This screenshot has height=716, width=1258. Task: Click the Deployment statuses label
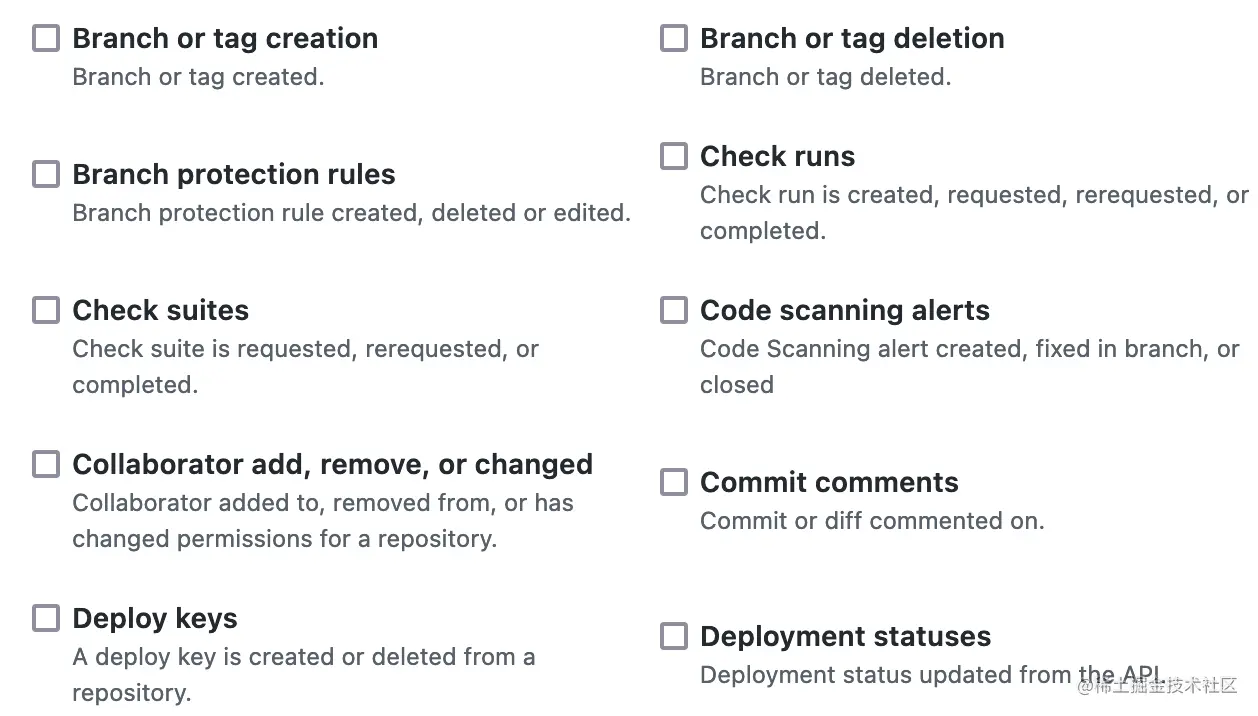tap(845, 636)
